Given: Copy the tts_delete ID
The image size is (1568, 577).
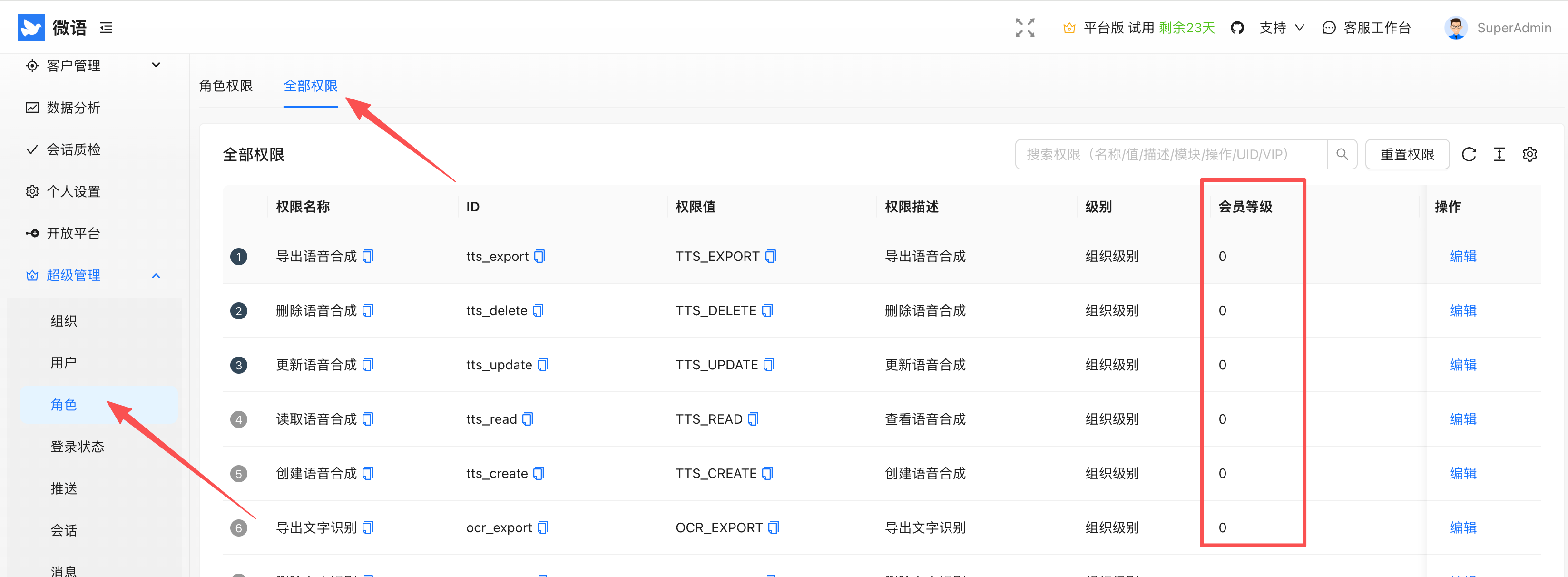Looking at the screenshot, I should point(538,310).
